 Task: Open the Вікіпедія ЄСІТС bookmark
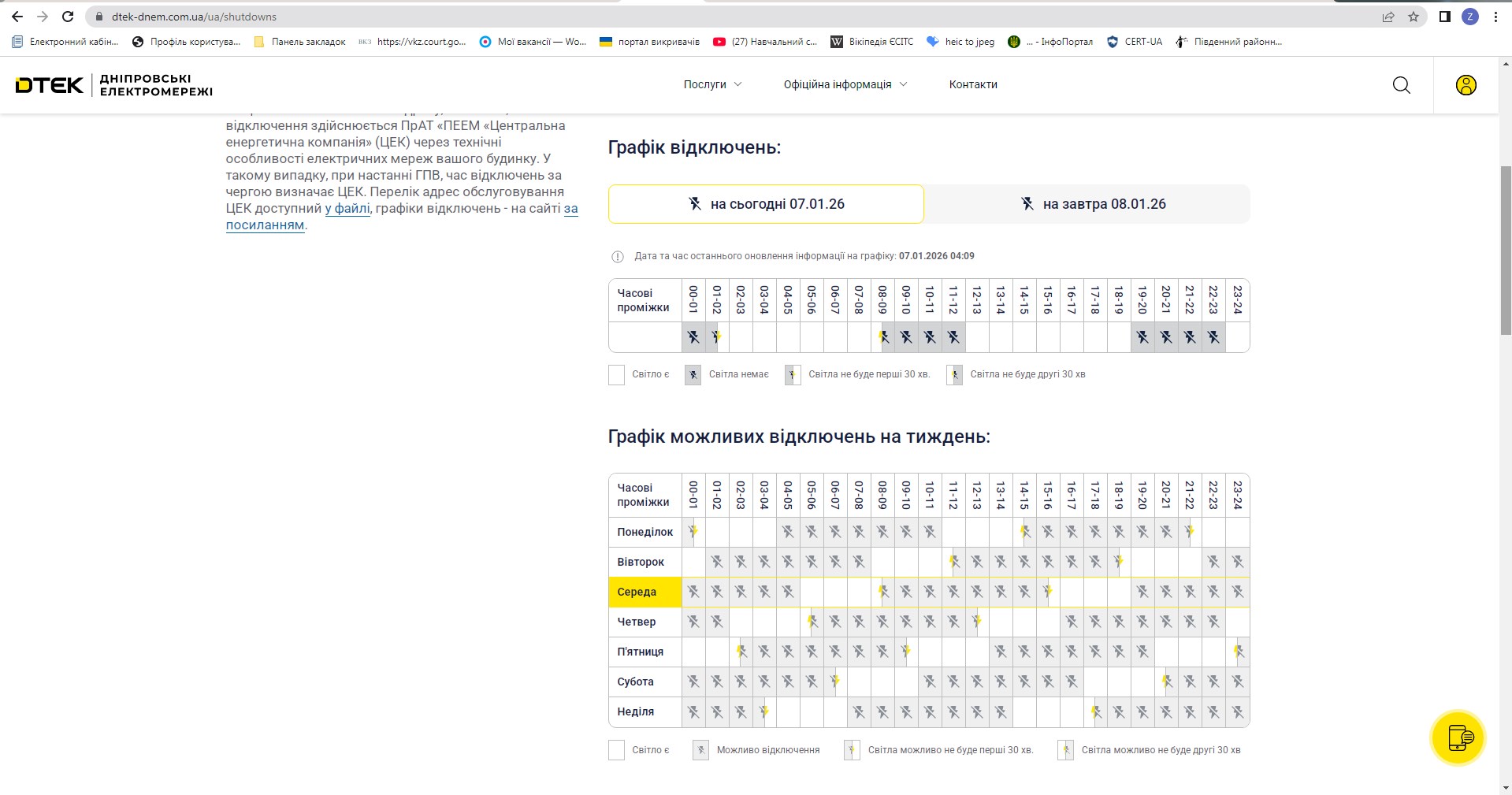[872, 42]
